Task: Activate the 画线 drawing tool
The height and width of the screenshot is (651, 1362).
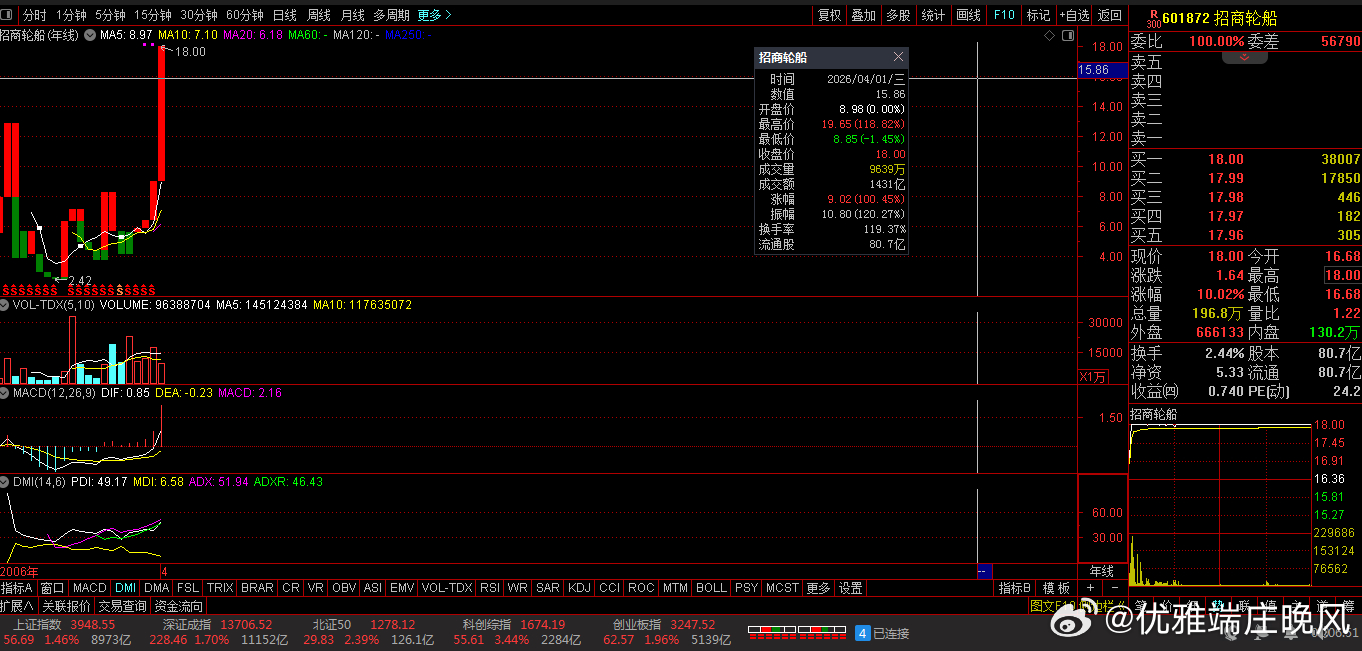Action: tap(968, 15)
